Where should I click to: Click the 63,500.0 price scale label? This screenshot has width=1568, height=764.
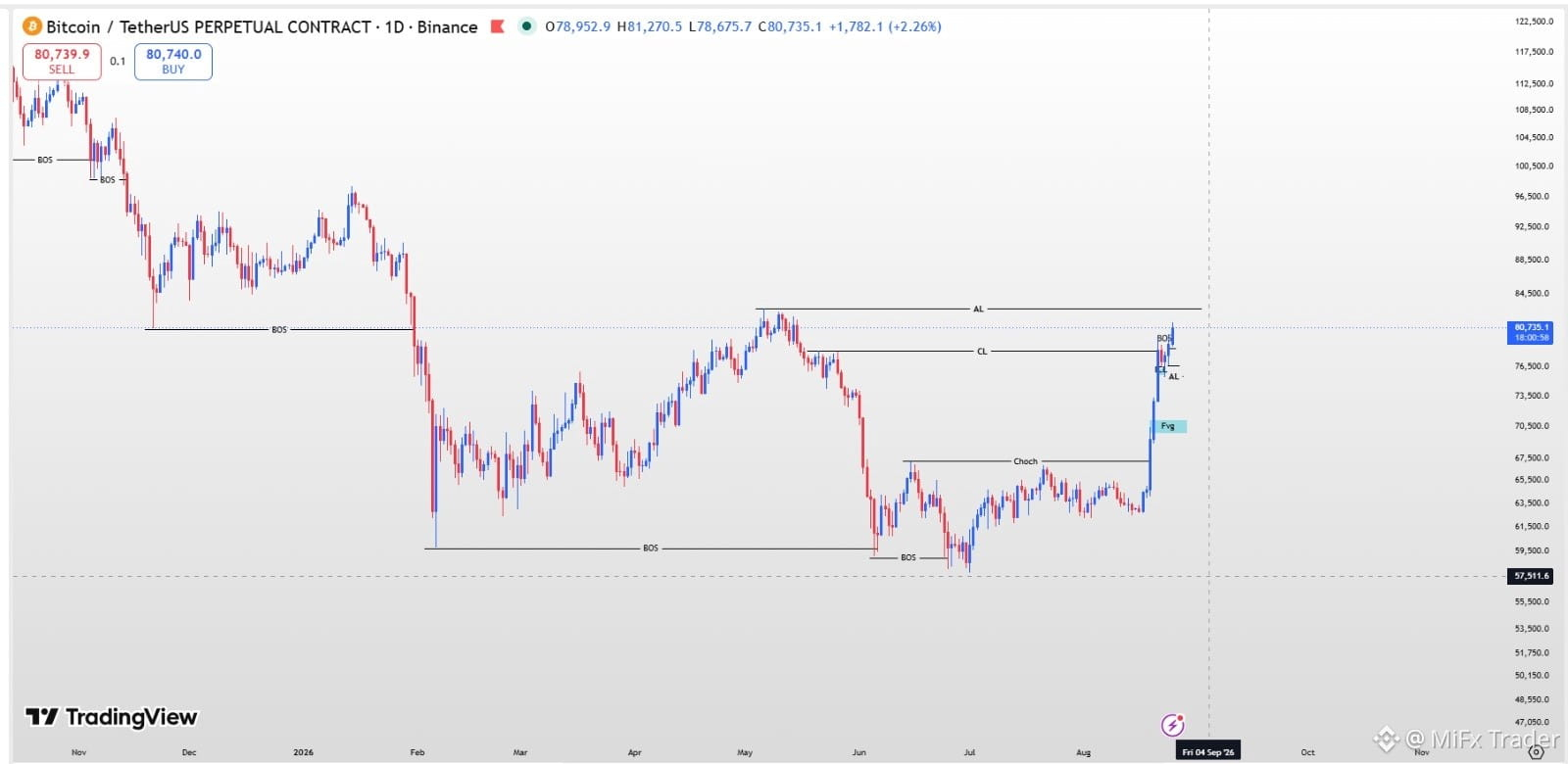[x=1532, y=502]
